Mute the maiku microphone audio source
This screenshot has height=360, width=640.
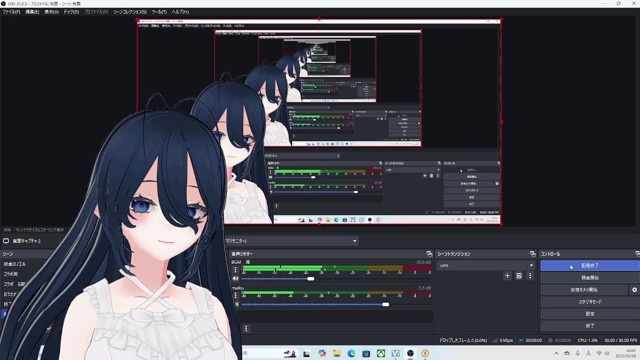coord(237,304)
